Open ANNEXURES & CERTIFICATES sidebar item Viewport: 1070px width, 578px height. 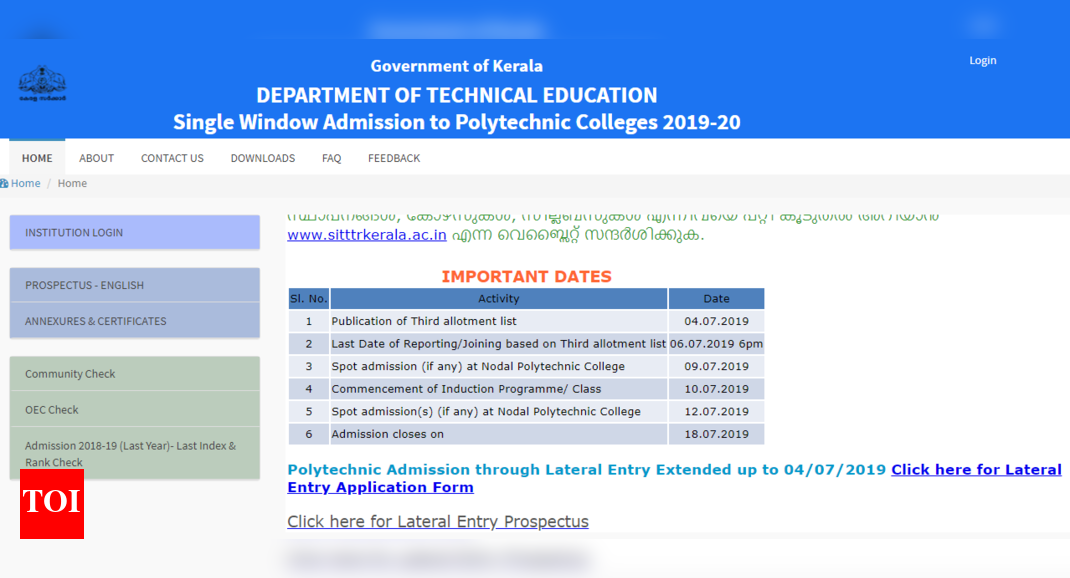coord(134,321)
